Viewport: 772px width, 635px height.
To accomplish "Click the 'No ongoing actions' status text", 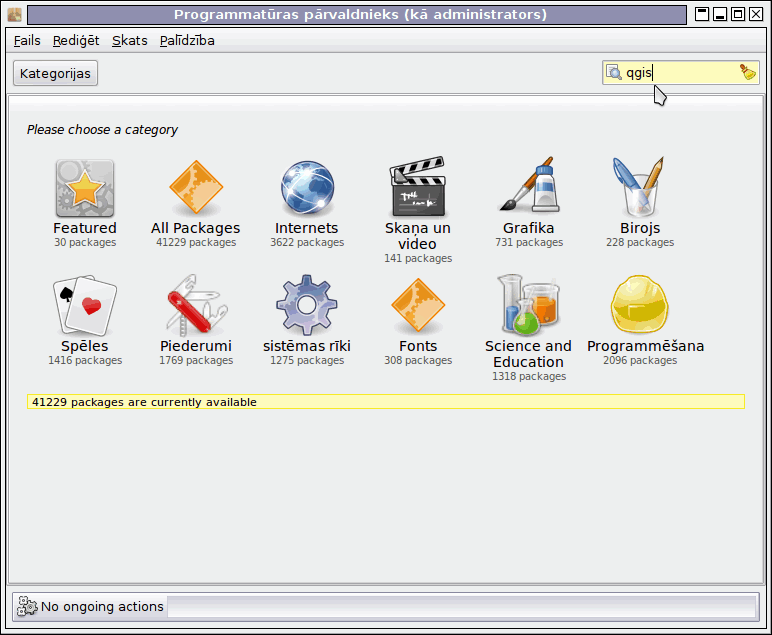I will tap(102, 606).
